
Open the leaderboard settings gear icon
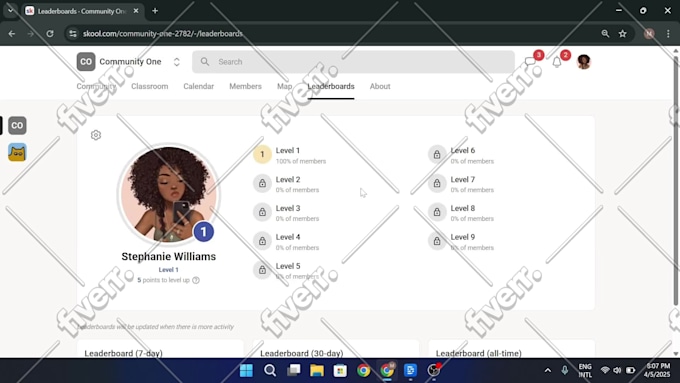pos(96,135)
